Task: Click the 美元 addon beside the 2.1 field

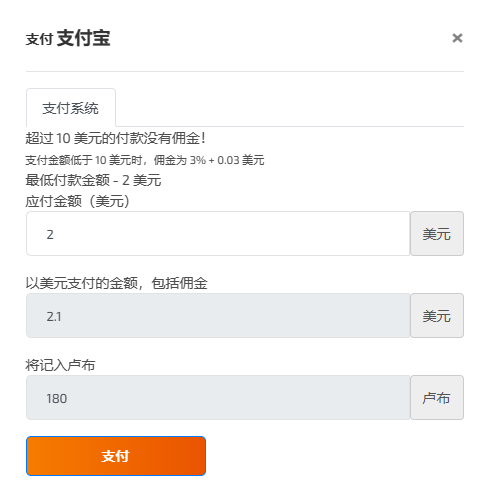Action: tap(437, 316)
